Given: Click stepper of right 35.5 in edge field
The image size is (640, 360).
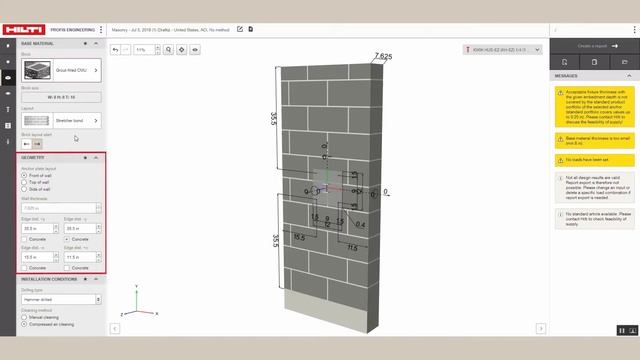Looking at the screenshot, I should pos(99,229).
